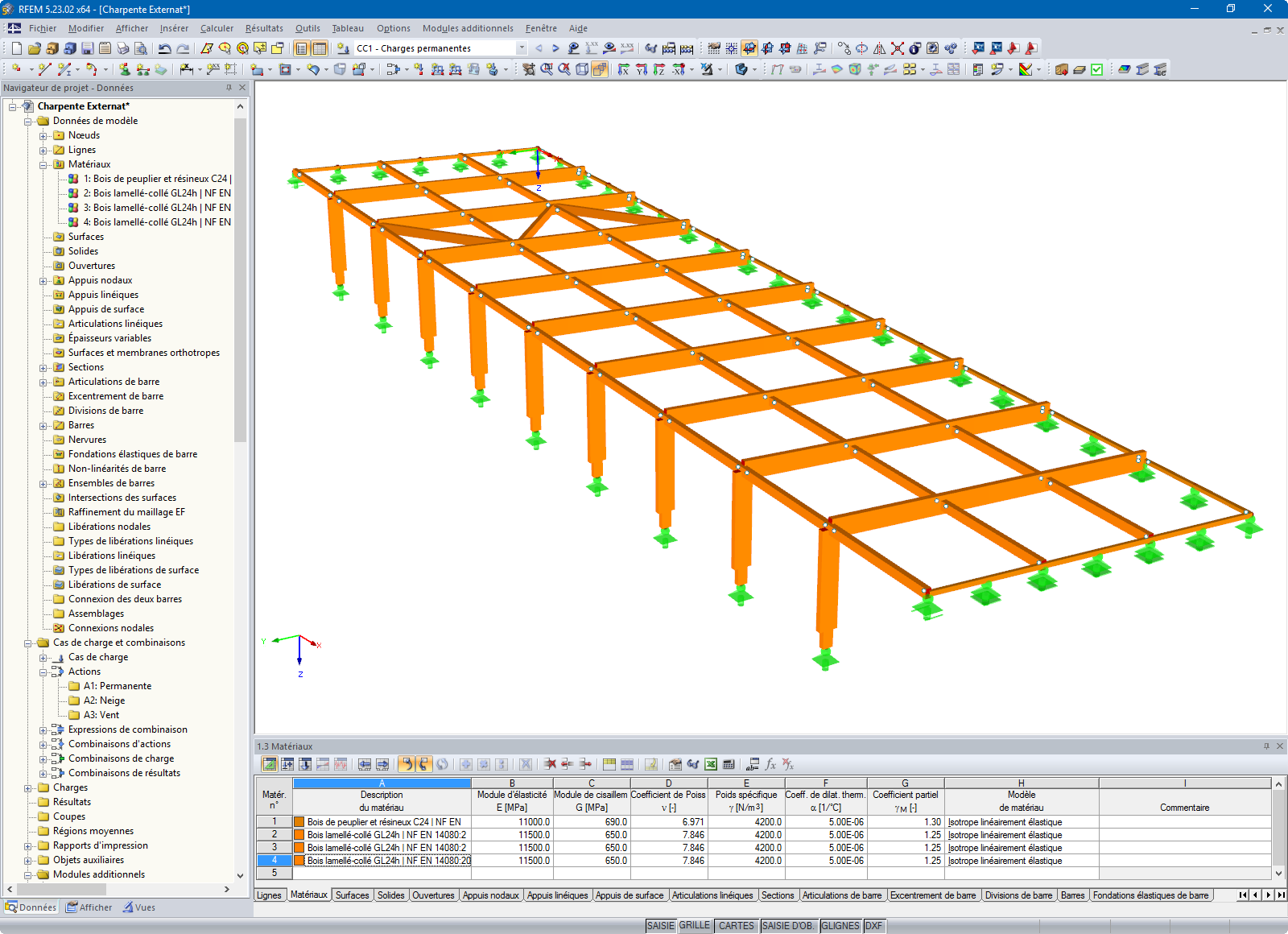
Task: Open the load case dropdown list
Action: click(x=522, y=48)
